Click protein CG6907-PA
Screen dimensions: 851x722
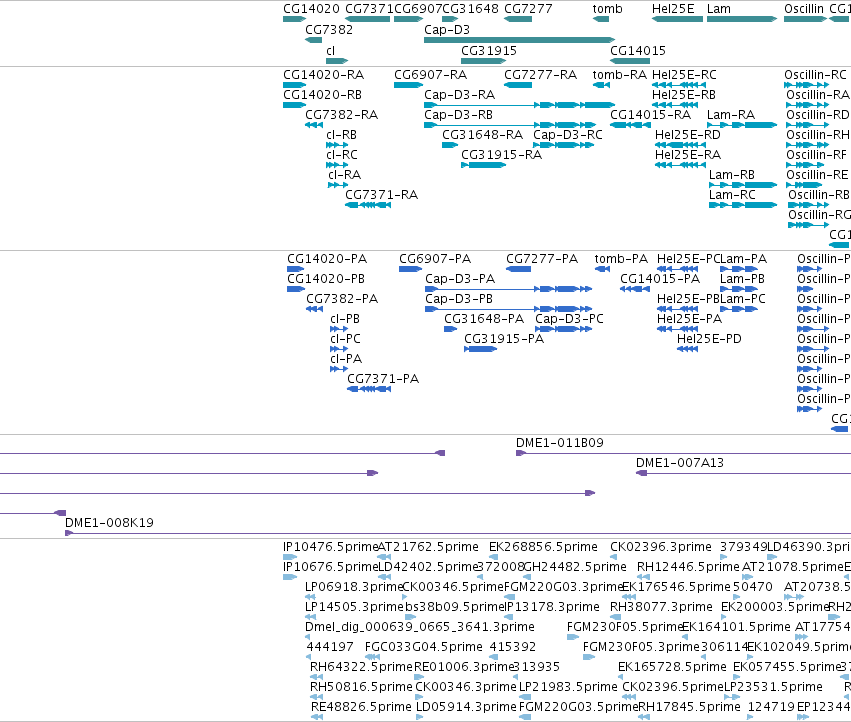coord(410,269)
